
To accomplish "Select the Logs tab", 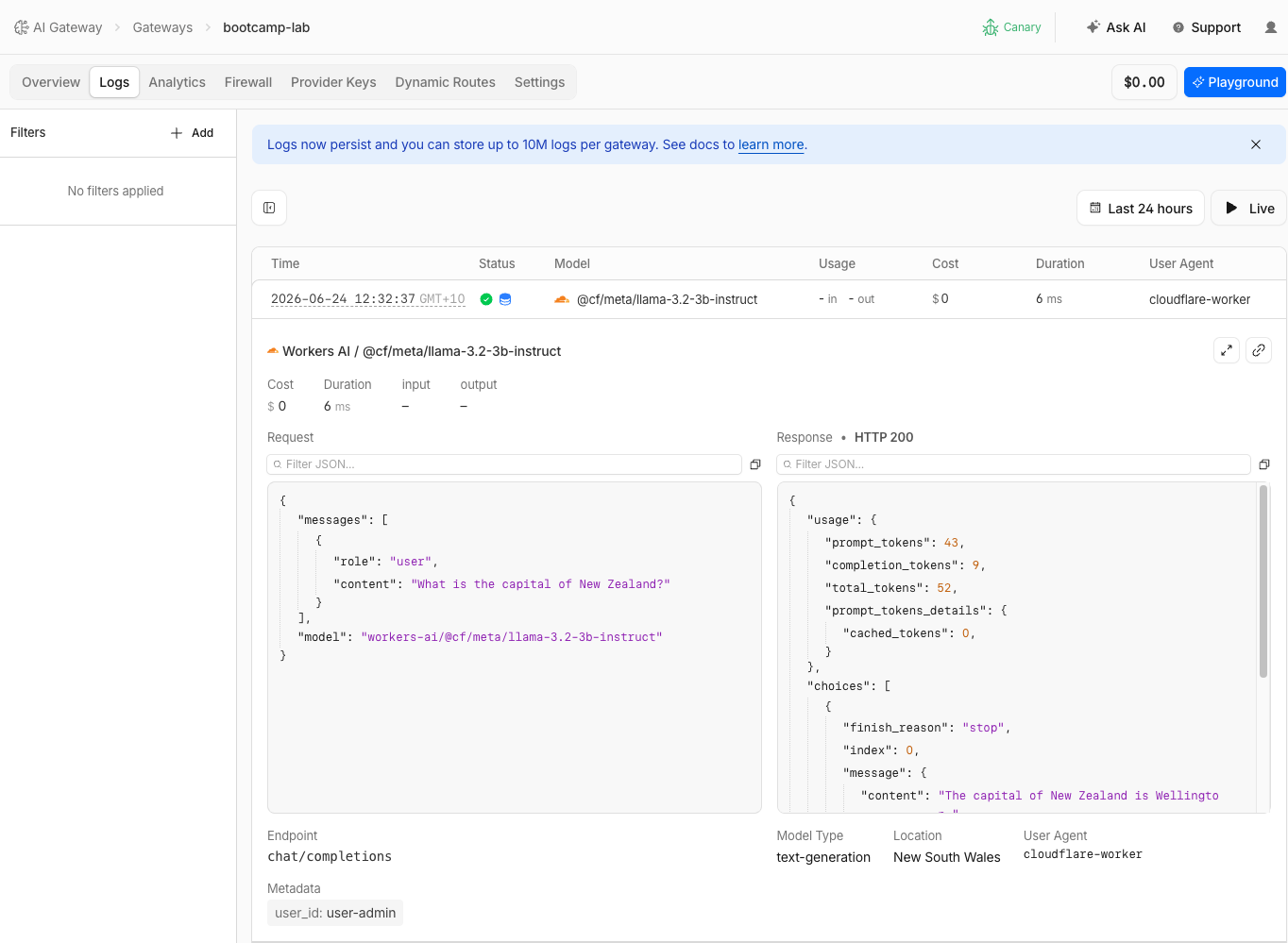I will pyautogui.click(x=114, y=82).
